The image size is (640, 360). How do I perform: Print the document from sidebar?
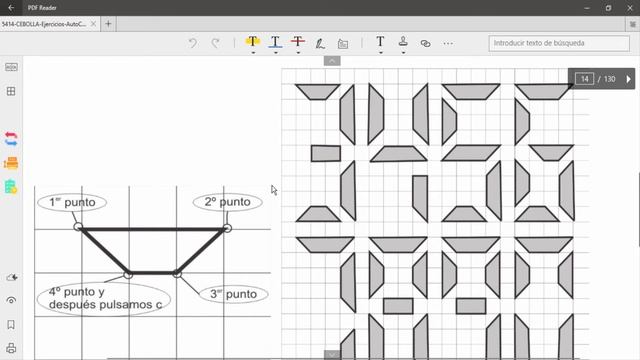click(11, 348)
